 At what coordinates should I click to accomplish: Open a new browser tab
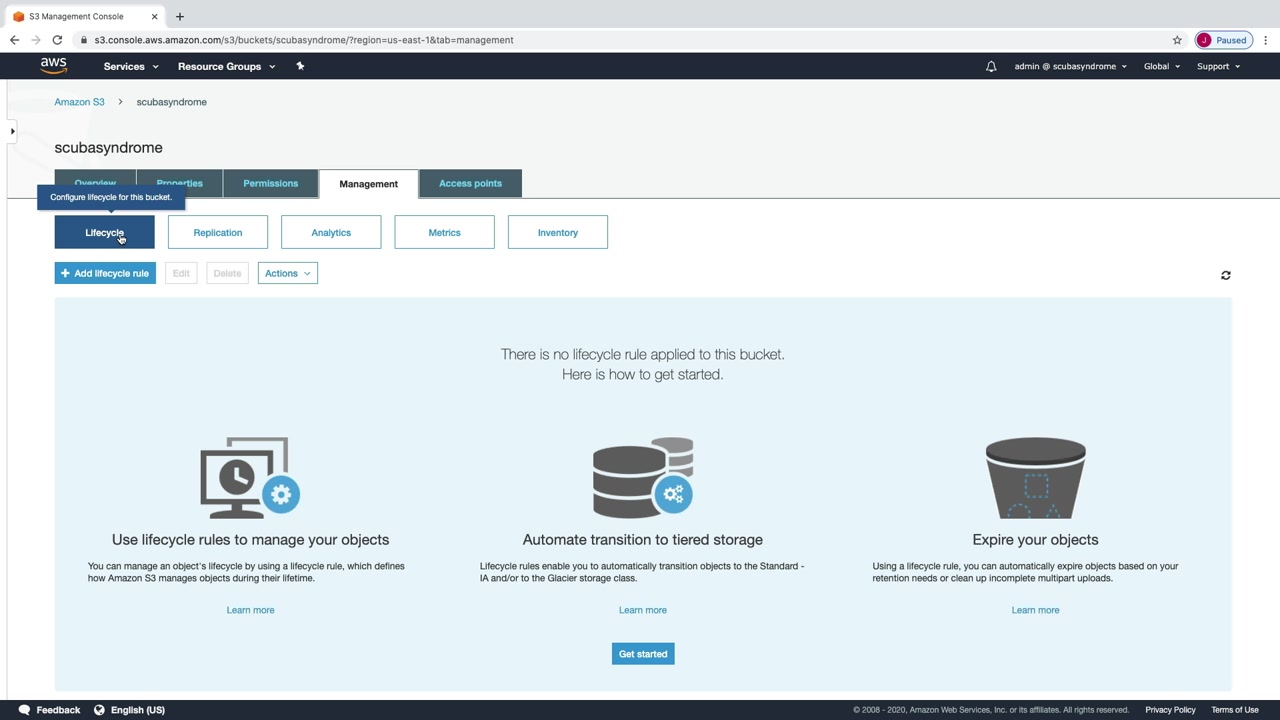(x=180, y=16)
